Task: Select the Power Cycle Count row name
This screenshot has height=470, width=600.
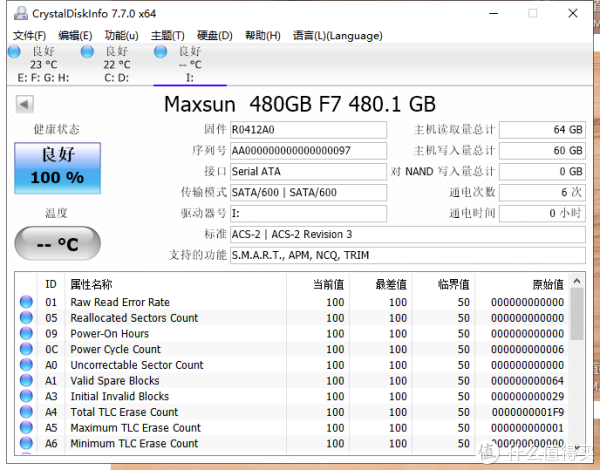Action: pos(116,349)
